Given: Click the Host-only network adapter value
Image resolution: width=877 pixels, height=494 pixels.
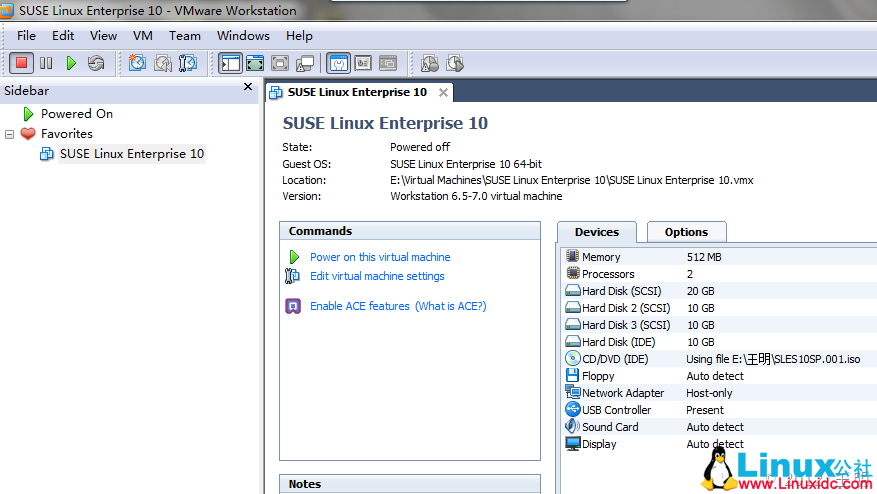Looking at the screenshot, I should point(709,393).
